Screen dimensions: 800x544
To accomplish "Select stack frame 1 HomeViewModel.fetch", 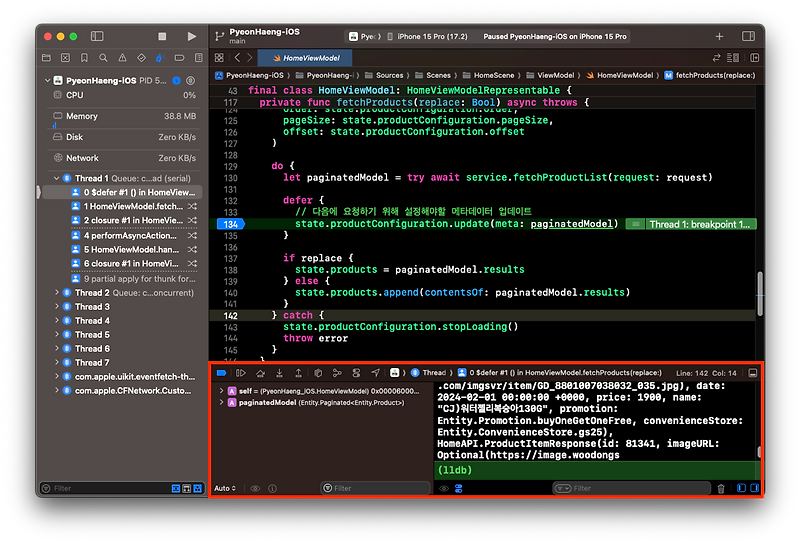I will click(x=126, y=205).
